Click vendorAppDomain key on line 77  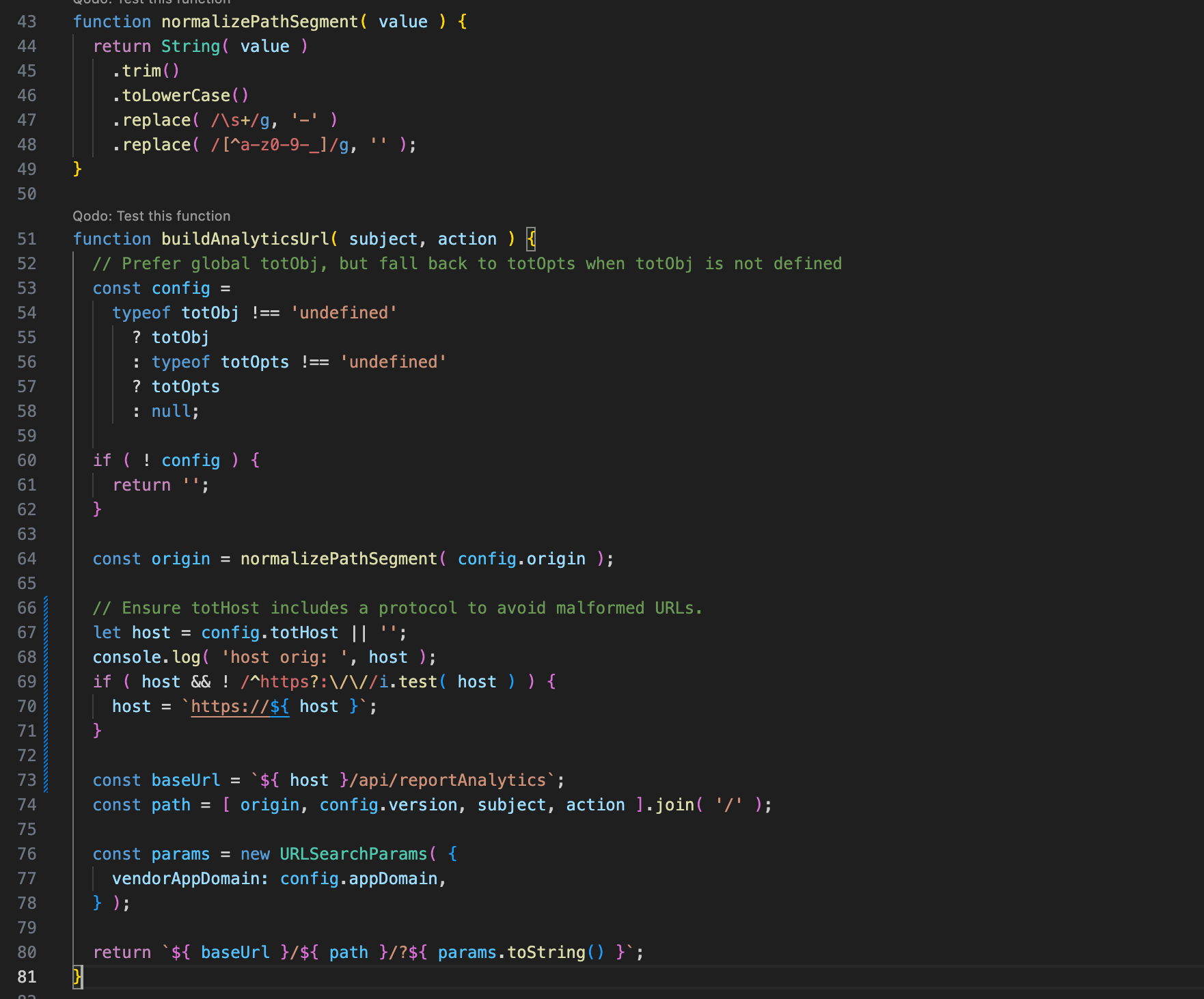point(184,879)
